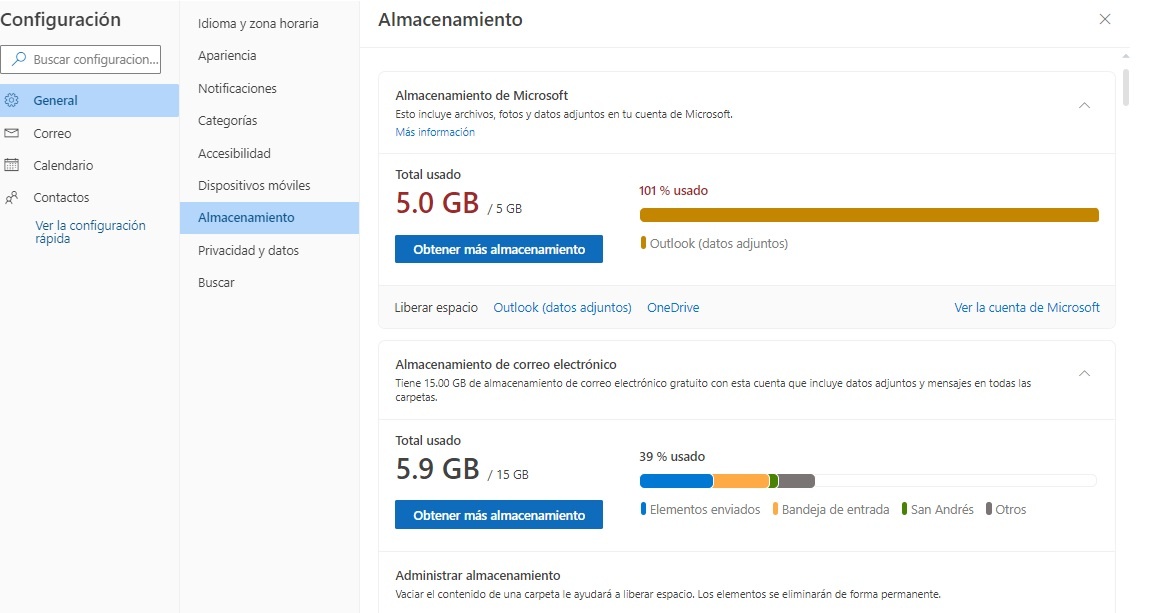The image size is (1153, 613).
Task: Open the OneDrive free-space link
Action: click(x=673, y=307)
